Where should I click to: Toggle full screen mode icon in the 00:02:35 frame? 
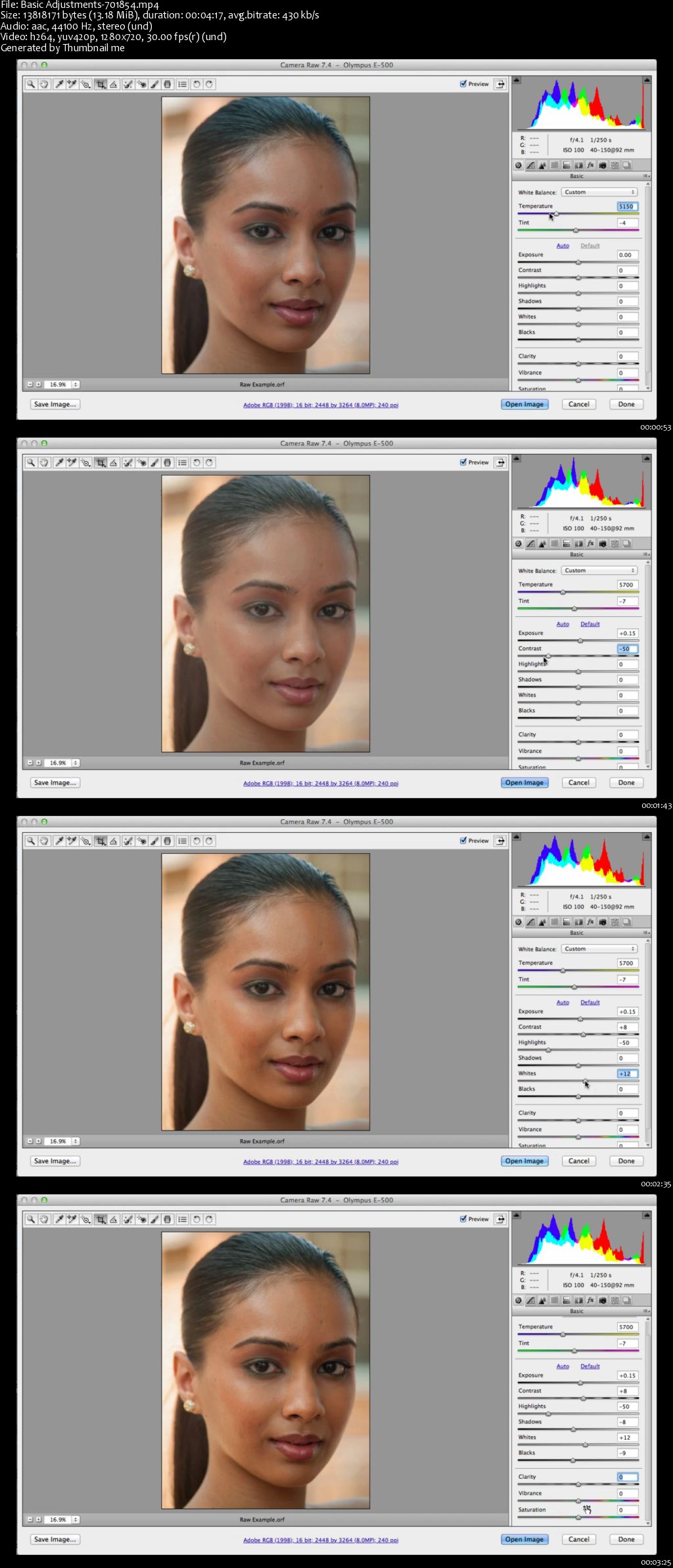point(501,841)
